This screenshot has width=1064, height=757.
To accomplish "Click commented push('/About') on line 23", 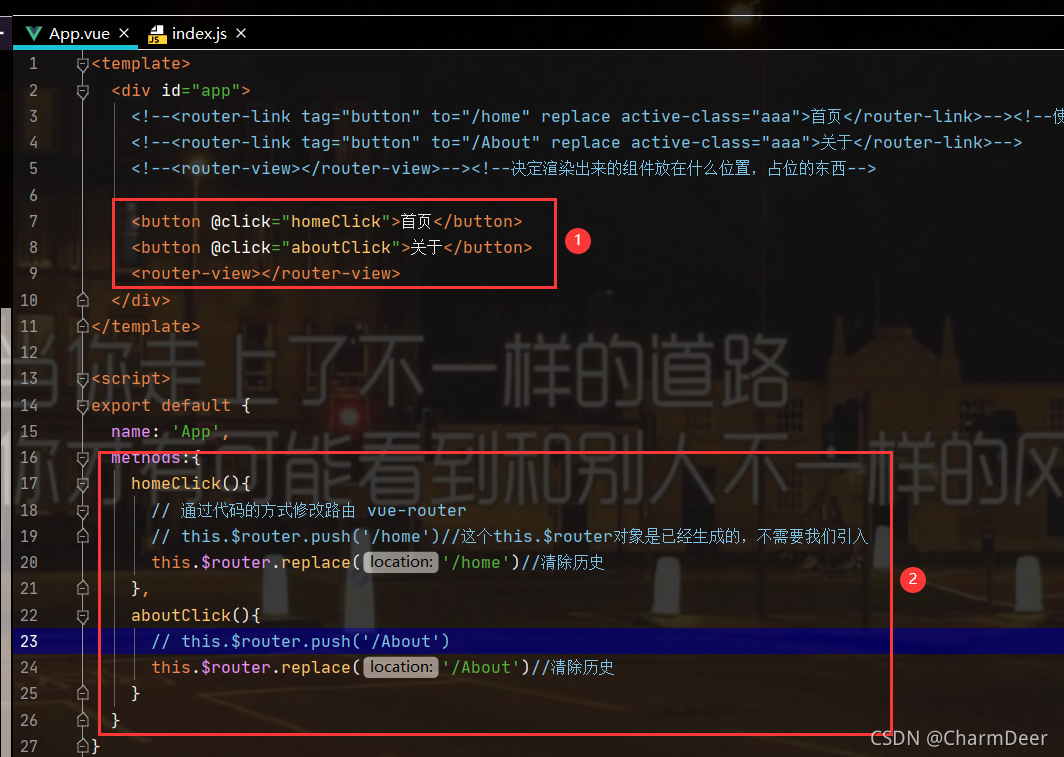I will pyautogui.click(x=380, y=642).
